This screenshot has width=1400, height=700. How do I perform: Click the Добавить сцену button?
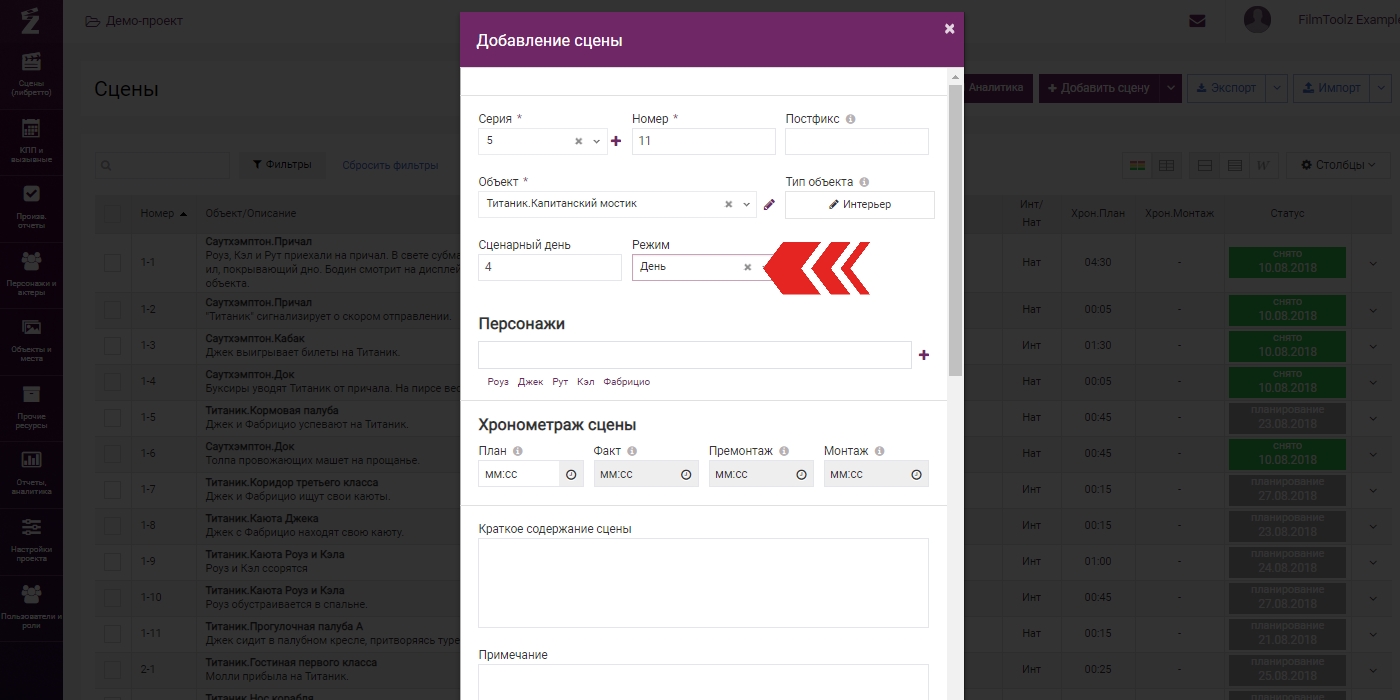coord(1099,88)
